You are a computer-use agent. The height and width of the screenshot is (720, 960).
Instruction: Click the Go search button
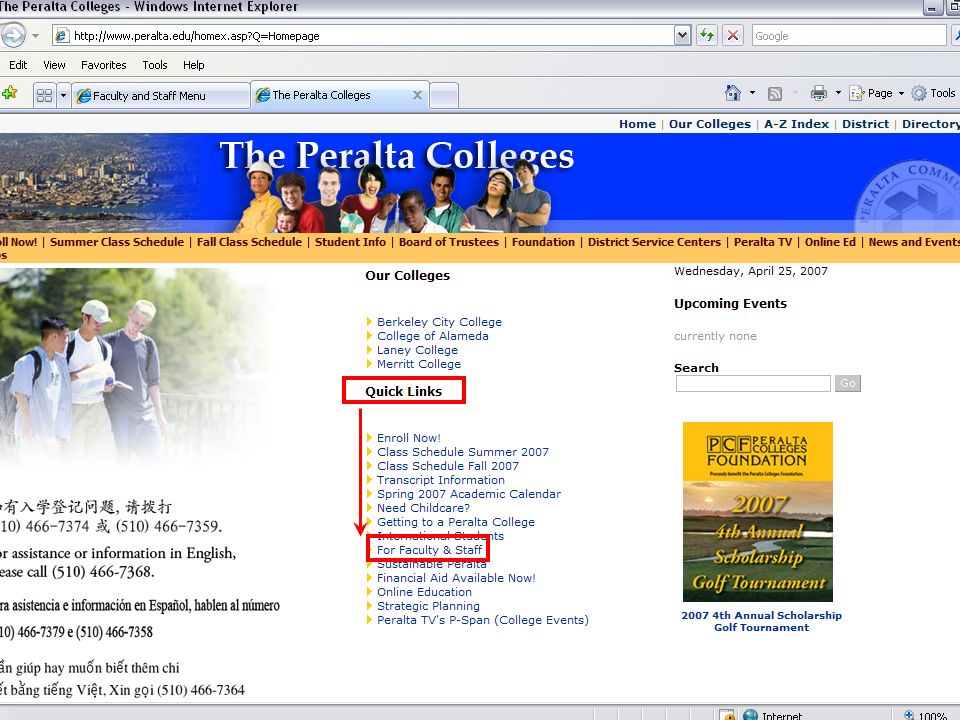848,383
